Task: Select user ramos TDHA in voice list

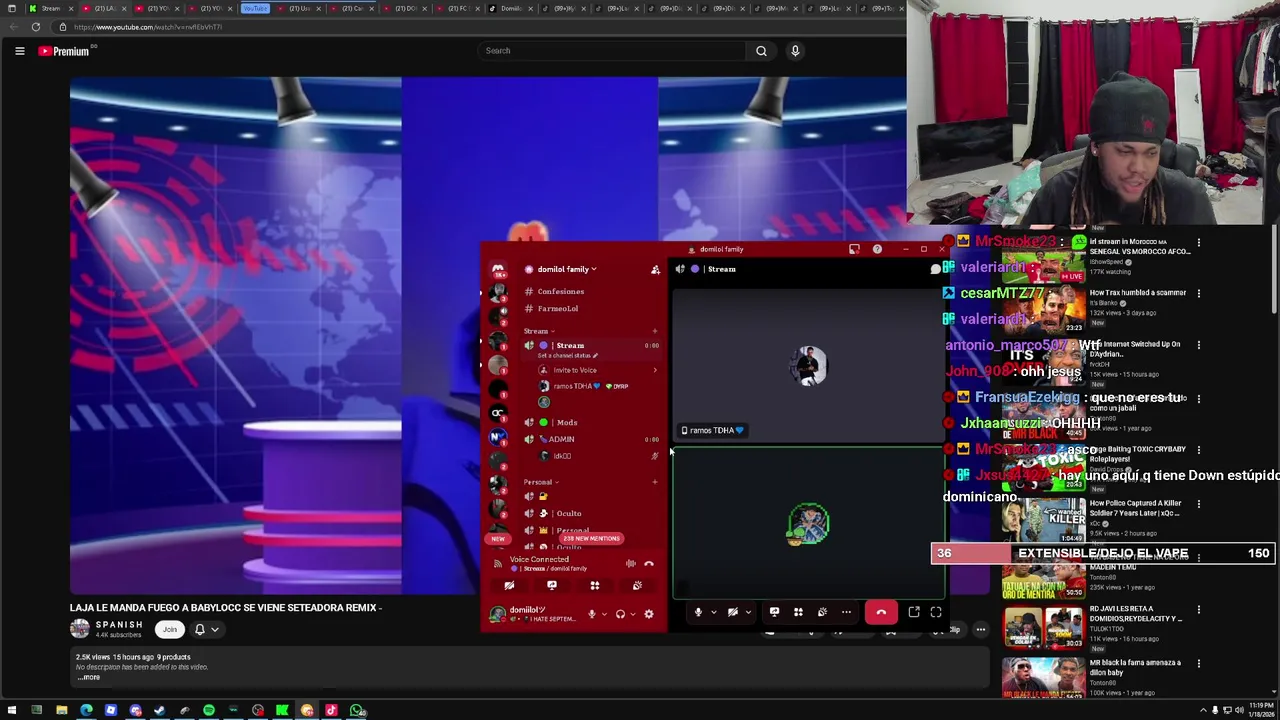Action: 590,386
